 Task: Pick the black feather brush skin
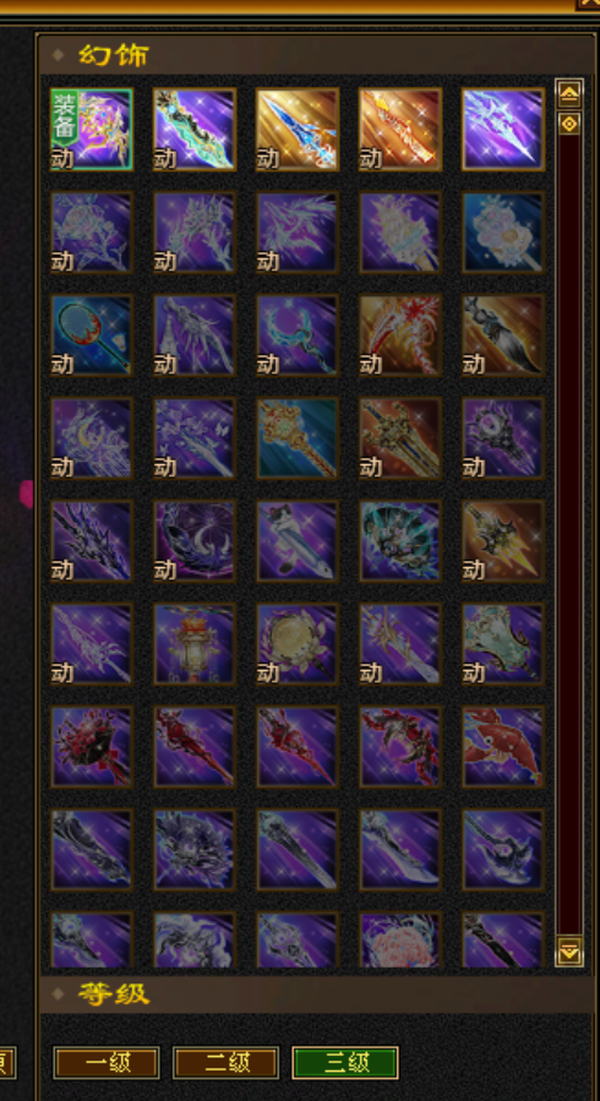(x=503, y=336)
